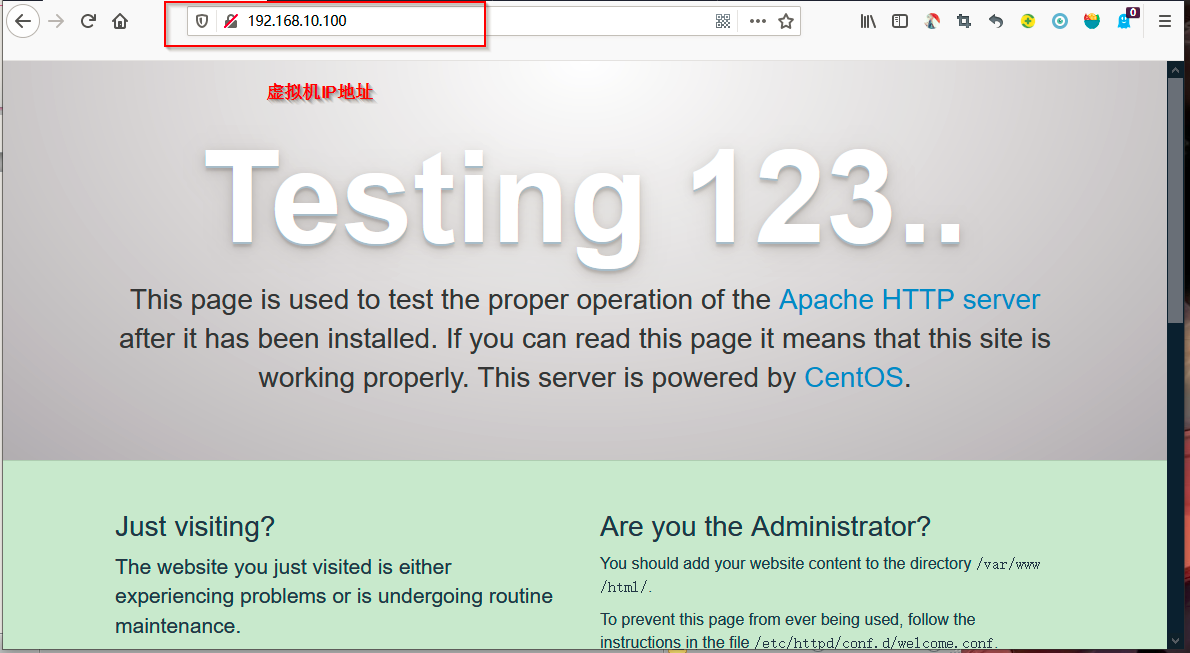
Task: Click the Just visiting? heading
Action: (195, 526)
